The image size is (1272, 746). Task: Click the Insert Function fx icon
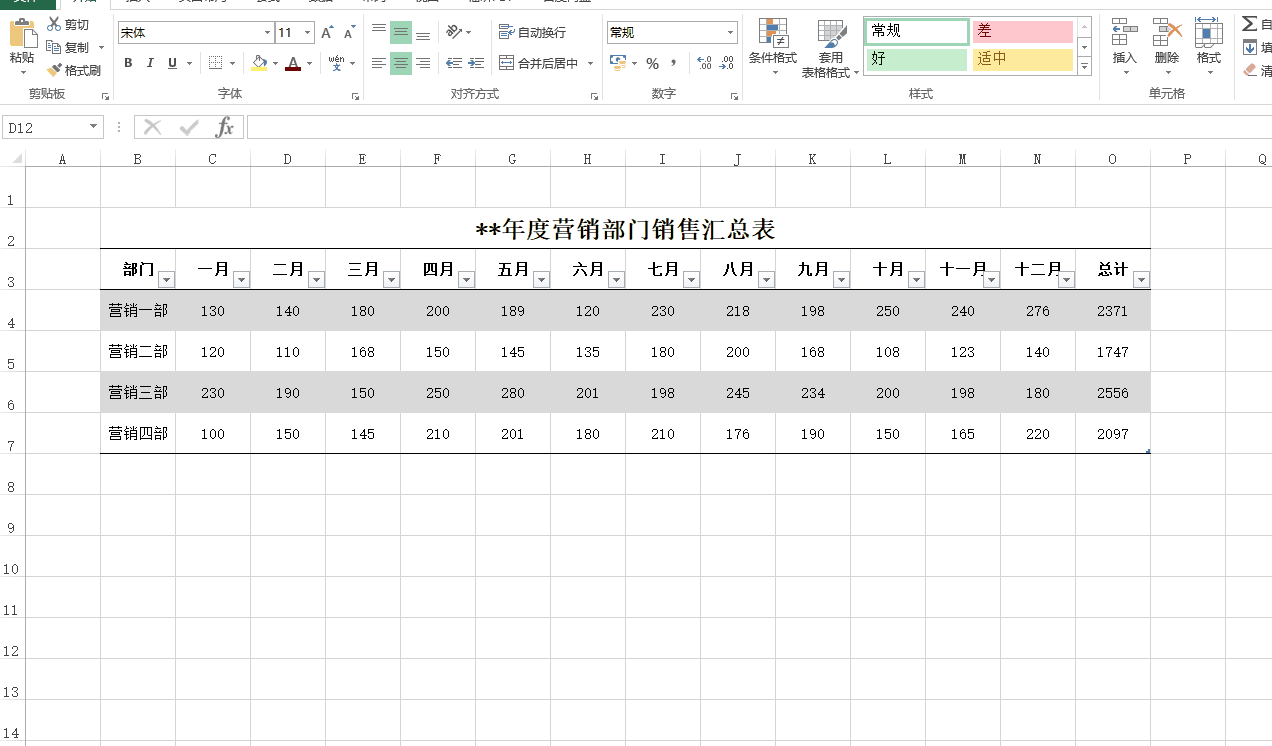pos(226,127)
